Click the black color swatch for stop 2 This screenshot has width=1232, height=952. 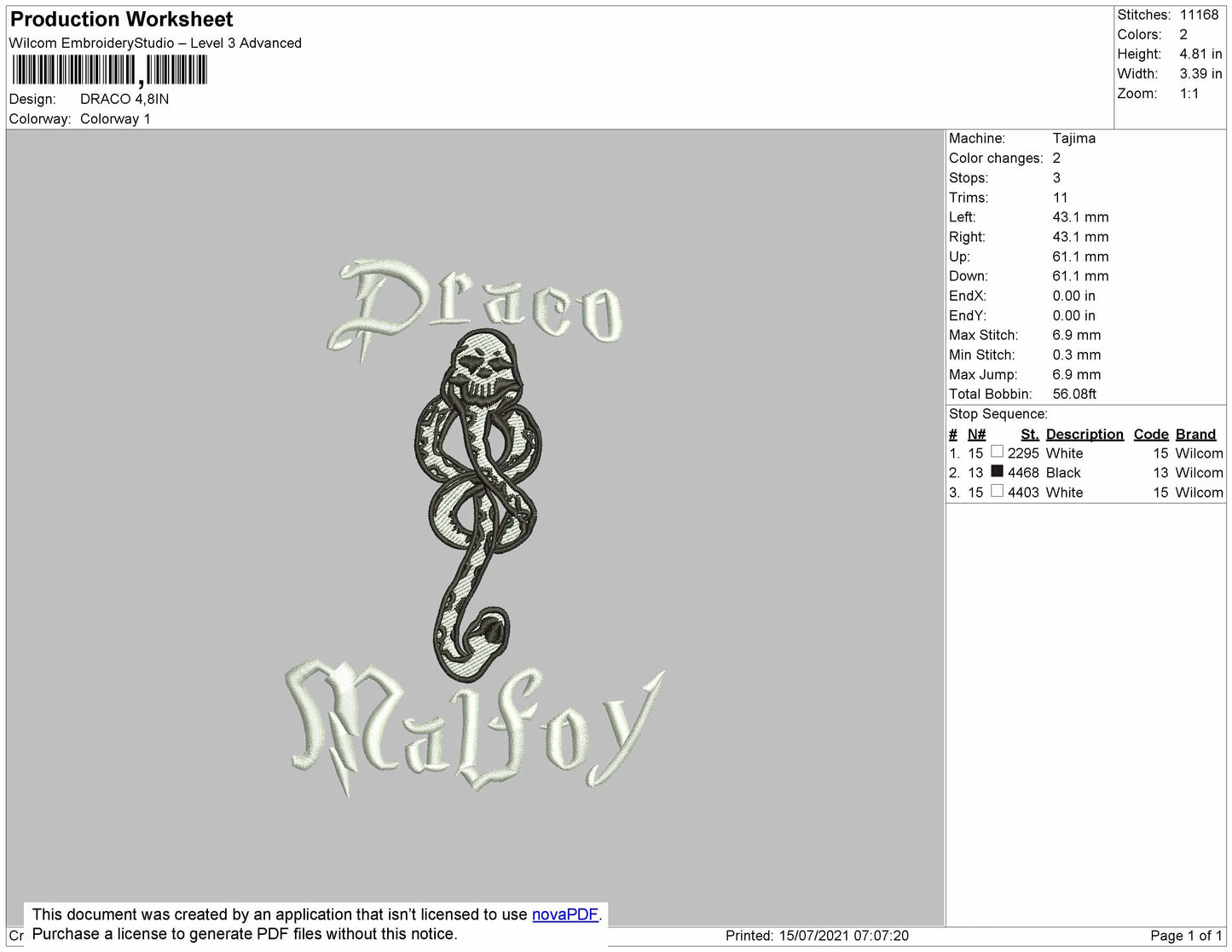tap(997, 471)
